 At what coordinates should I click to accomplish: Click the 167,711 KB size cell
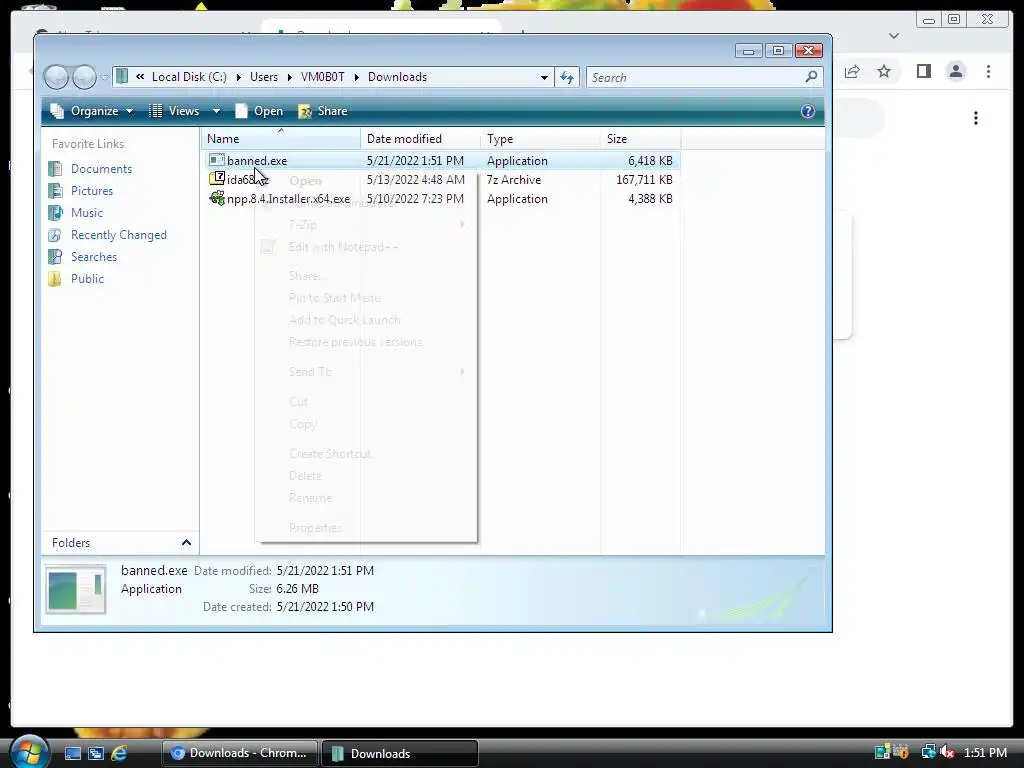pos(644,180)
